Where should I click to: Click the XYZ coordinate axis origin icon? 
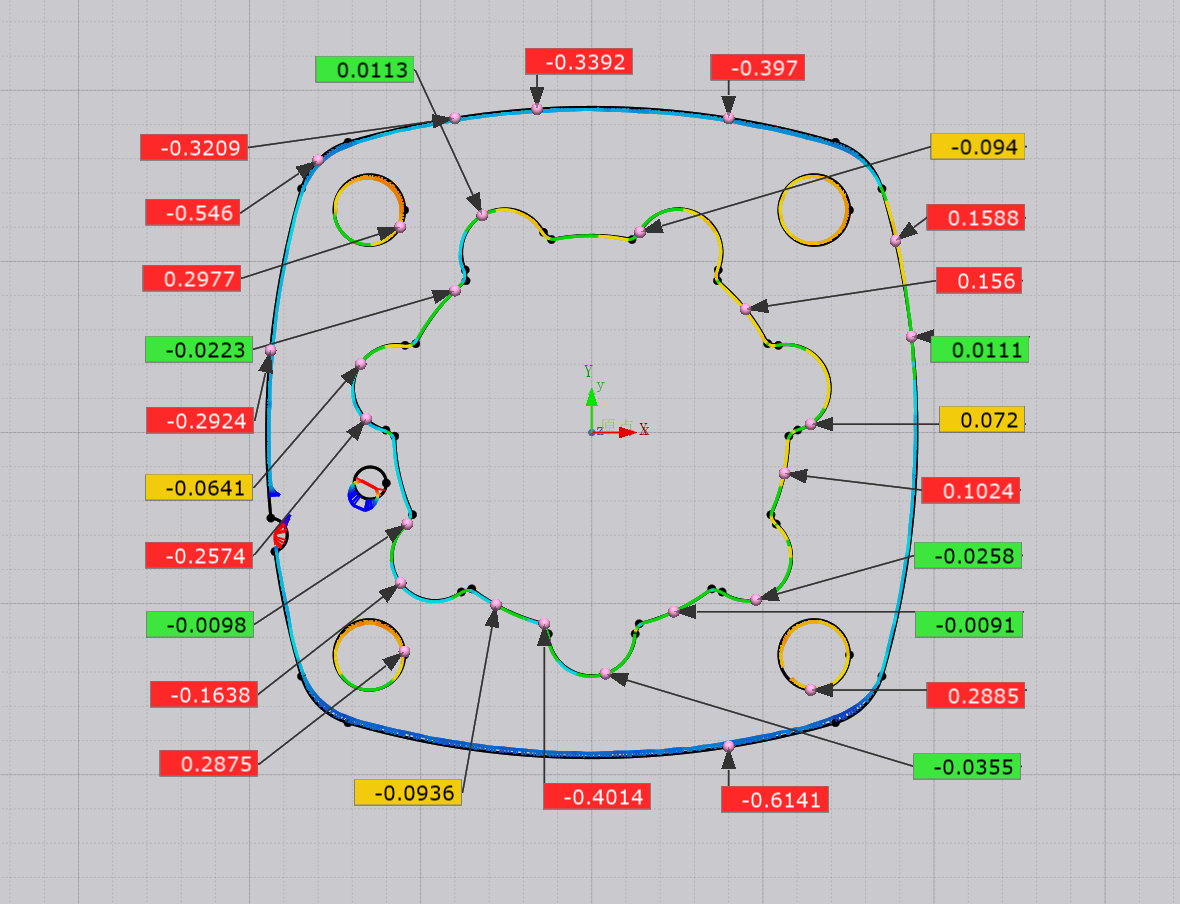pyautogui.click(x=592, y=431)
